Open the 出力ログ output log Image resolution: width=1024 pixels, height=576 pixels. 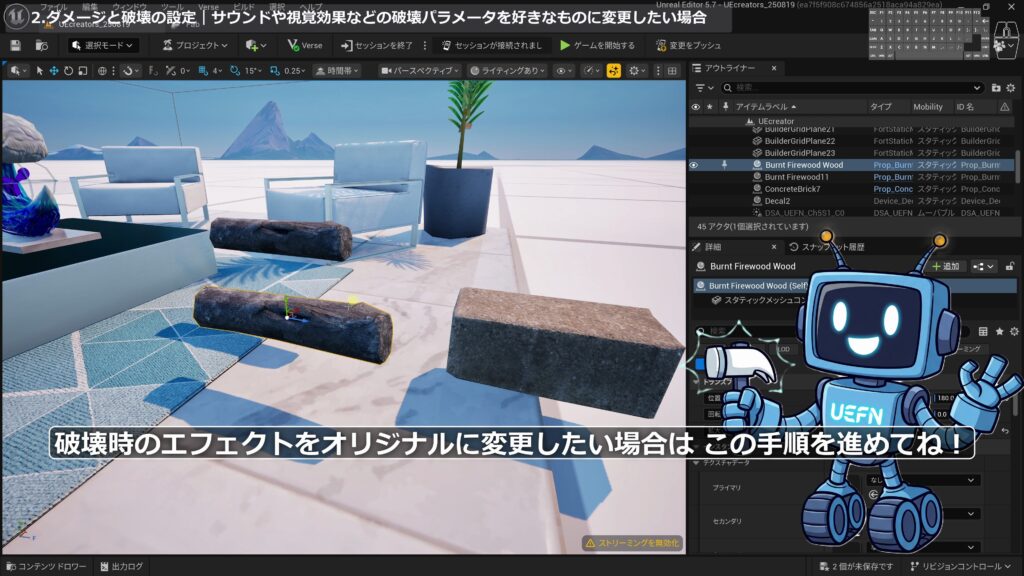click(x=121, y=566)
